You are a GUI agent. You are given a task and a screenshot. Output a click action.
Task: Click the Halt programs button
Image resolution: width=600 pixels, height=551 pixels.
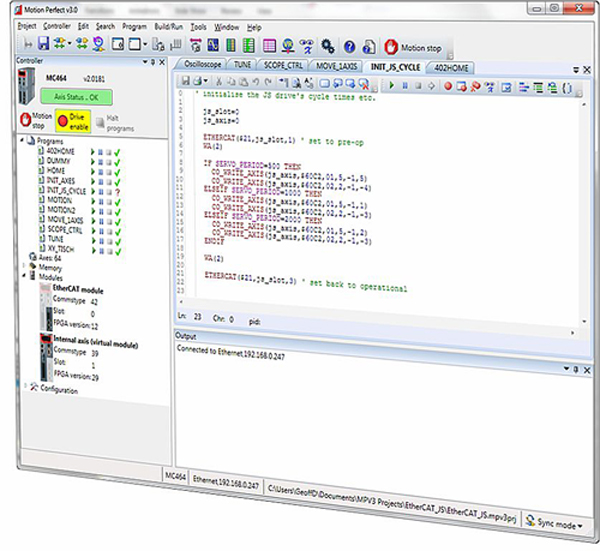(x=112, y=122)
